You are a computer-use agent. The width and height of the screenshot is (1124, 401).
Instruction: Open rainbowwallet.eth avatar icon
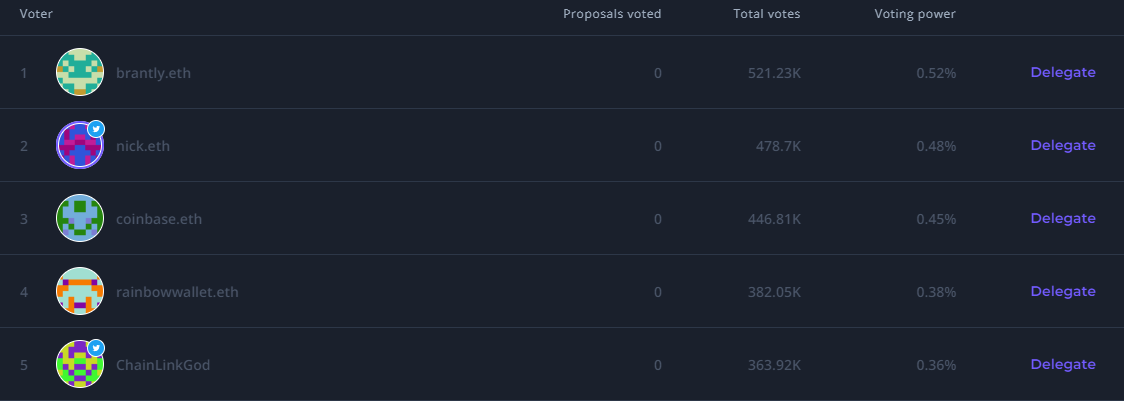(x=80, y=291)
